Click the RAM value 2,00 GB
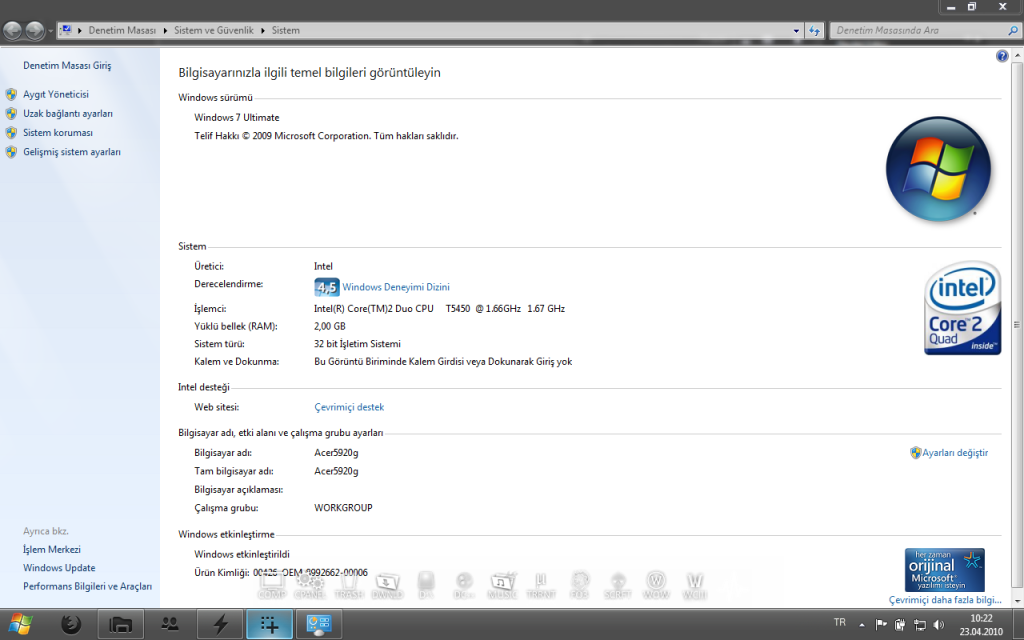Image resolution: width=1024 pixels, height=640 pixels. pyautogui.click(x=330, y=326)
